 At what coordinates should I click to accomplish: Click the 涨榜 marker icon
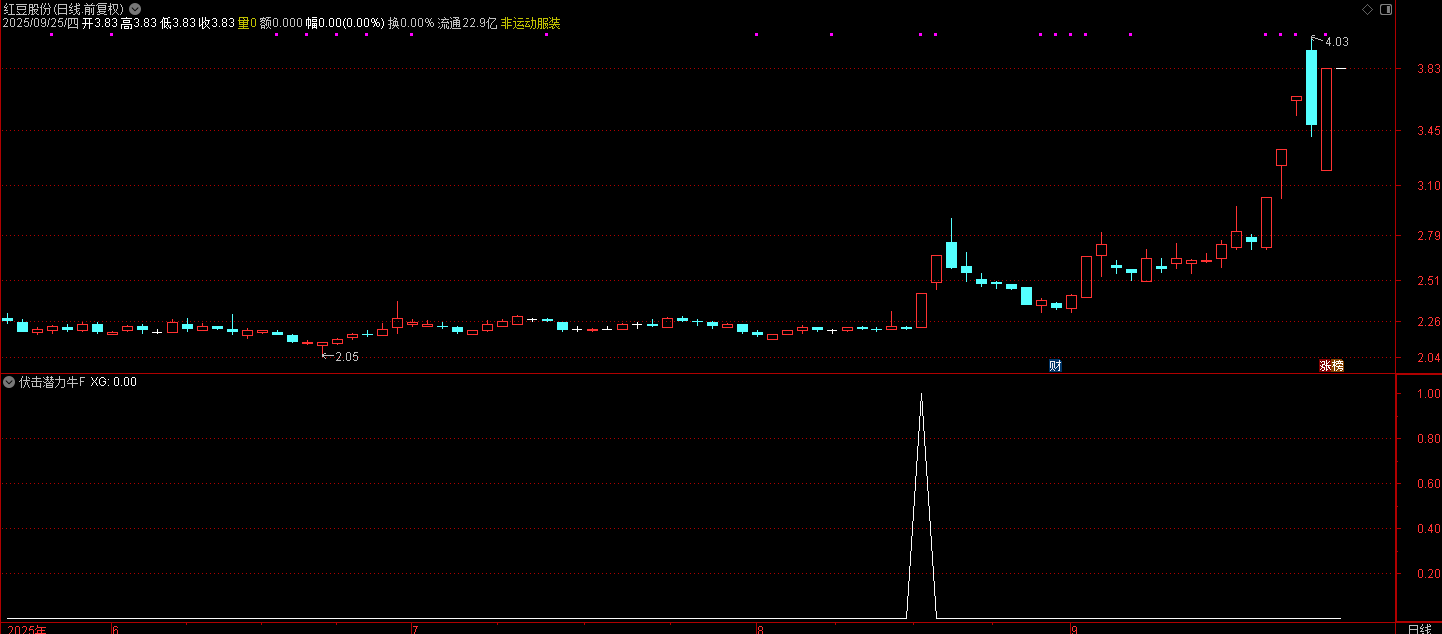tap(1331, 366)
